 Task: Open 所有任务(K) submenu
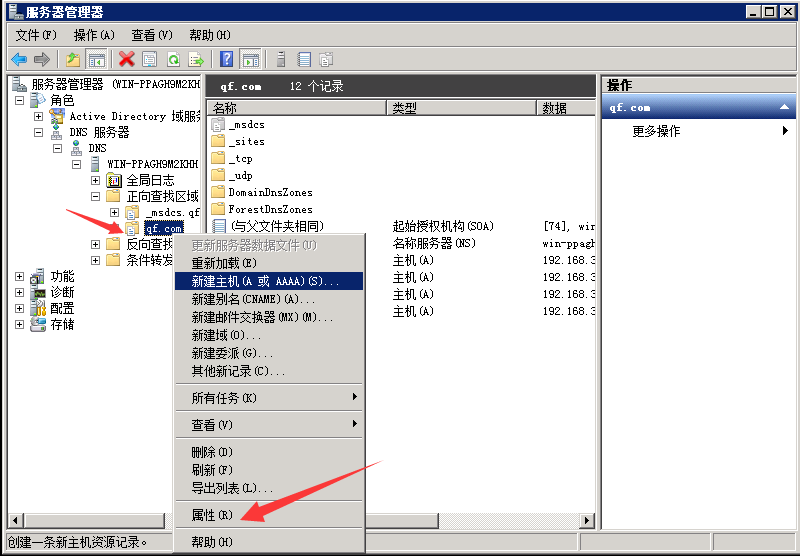coord(269,398)
